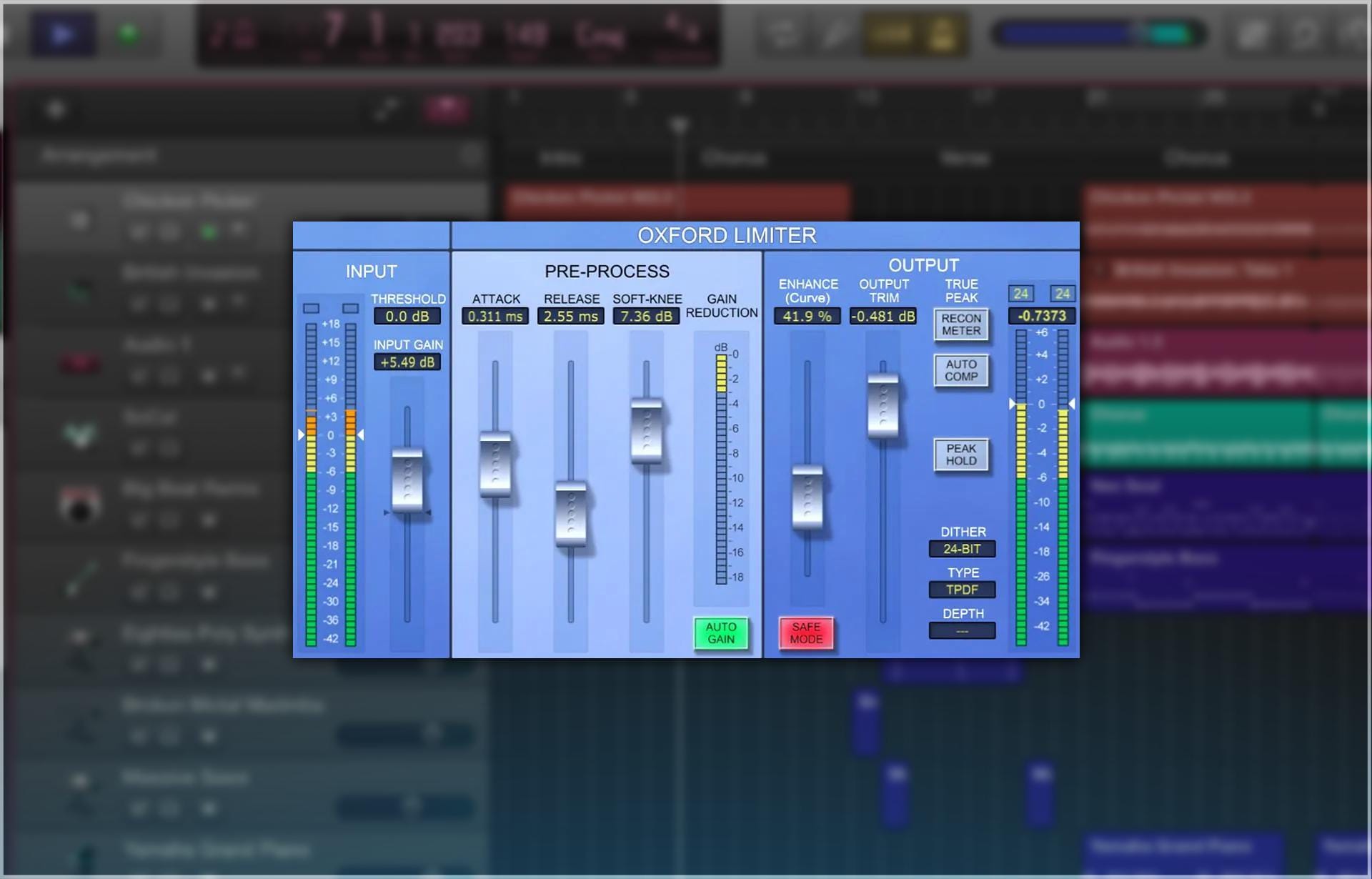The image size is (1372, 879).
Task: Click the Output Trim fader handle
Action: tap(883, 405)
